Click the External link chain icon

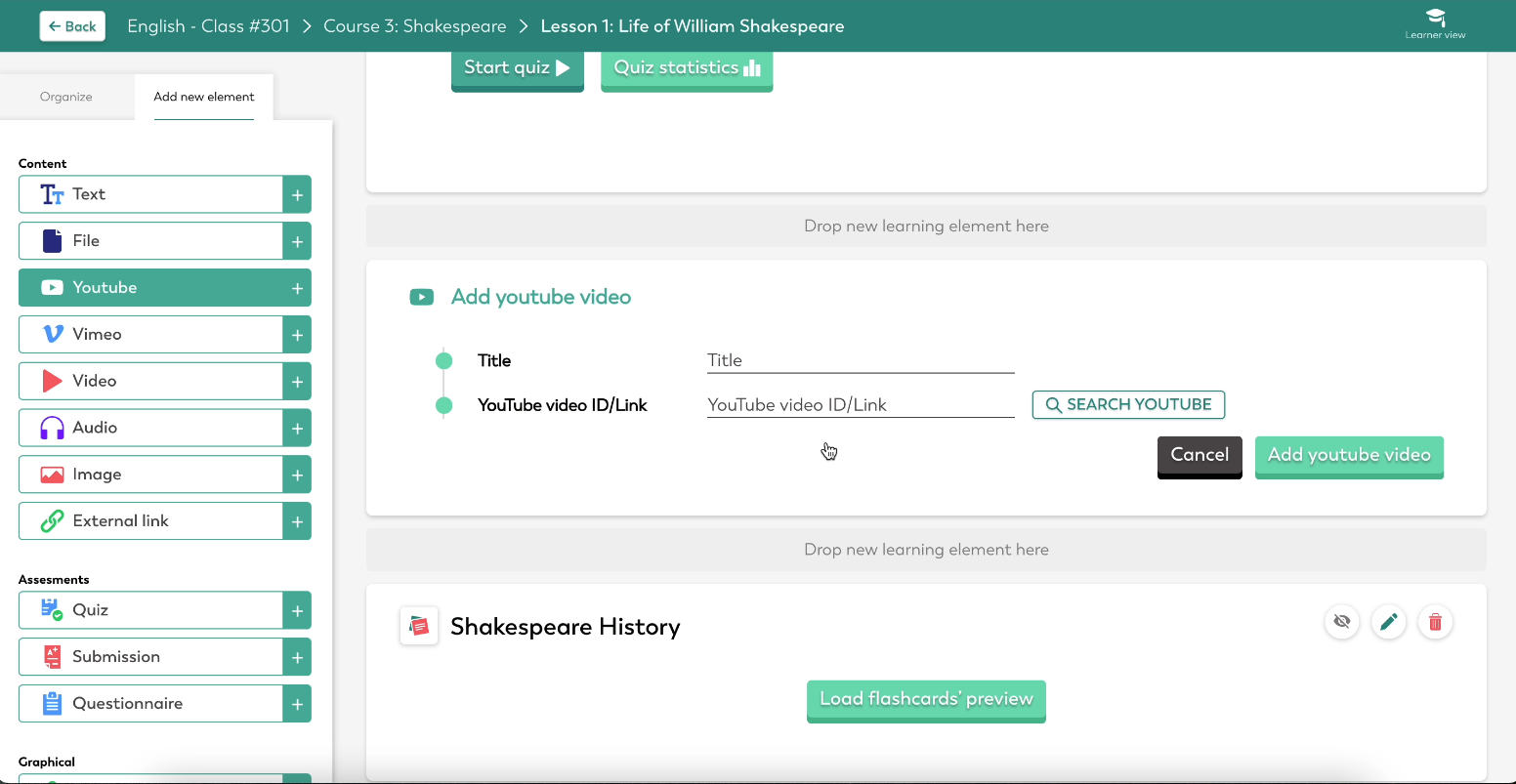51,520
